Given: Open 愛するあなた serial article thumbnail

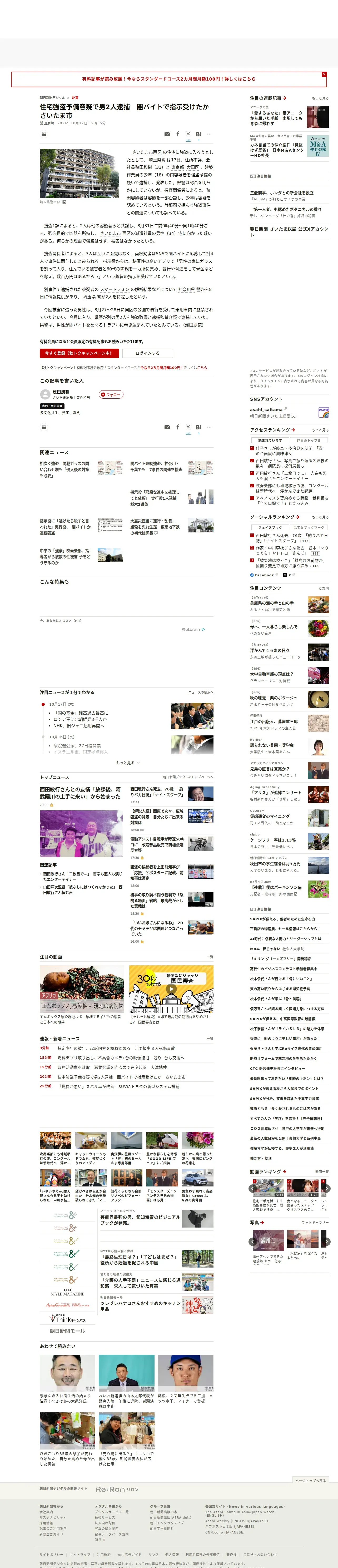Looking at the screenshot, I should pyautogui.click(x=318, y=117).
